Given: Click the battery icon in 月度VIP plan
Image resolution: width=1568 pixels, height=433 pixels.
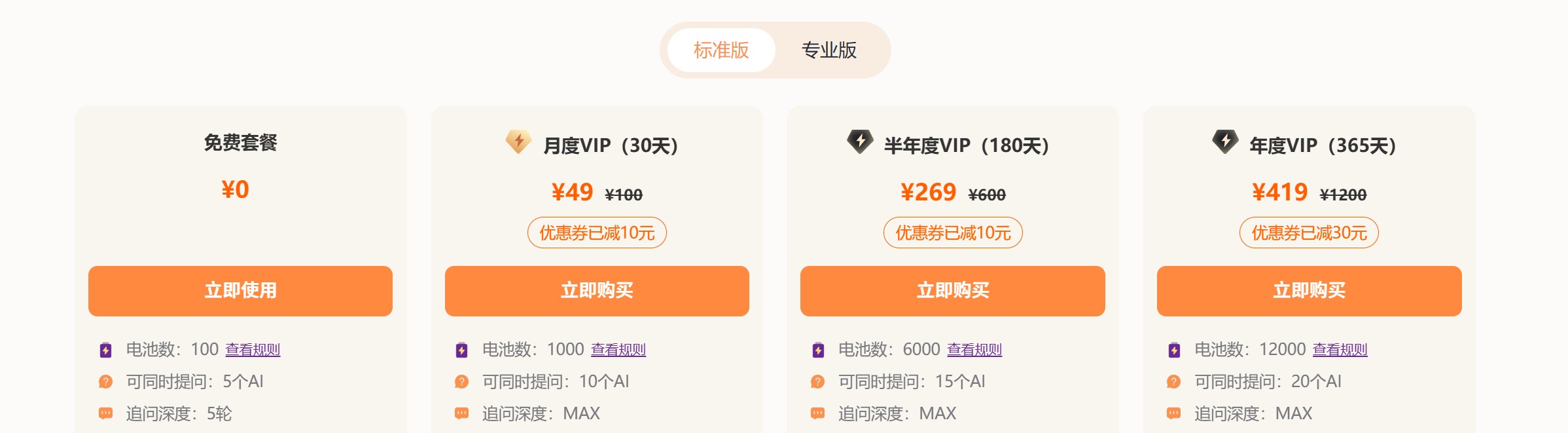Looking at the screenshot, I should coord(461,350).
